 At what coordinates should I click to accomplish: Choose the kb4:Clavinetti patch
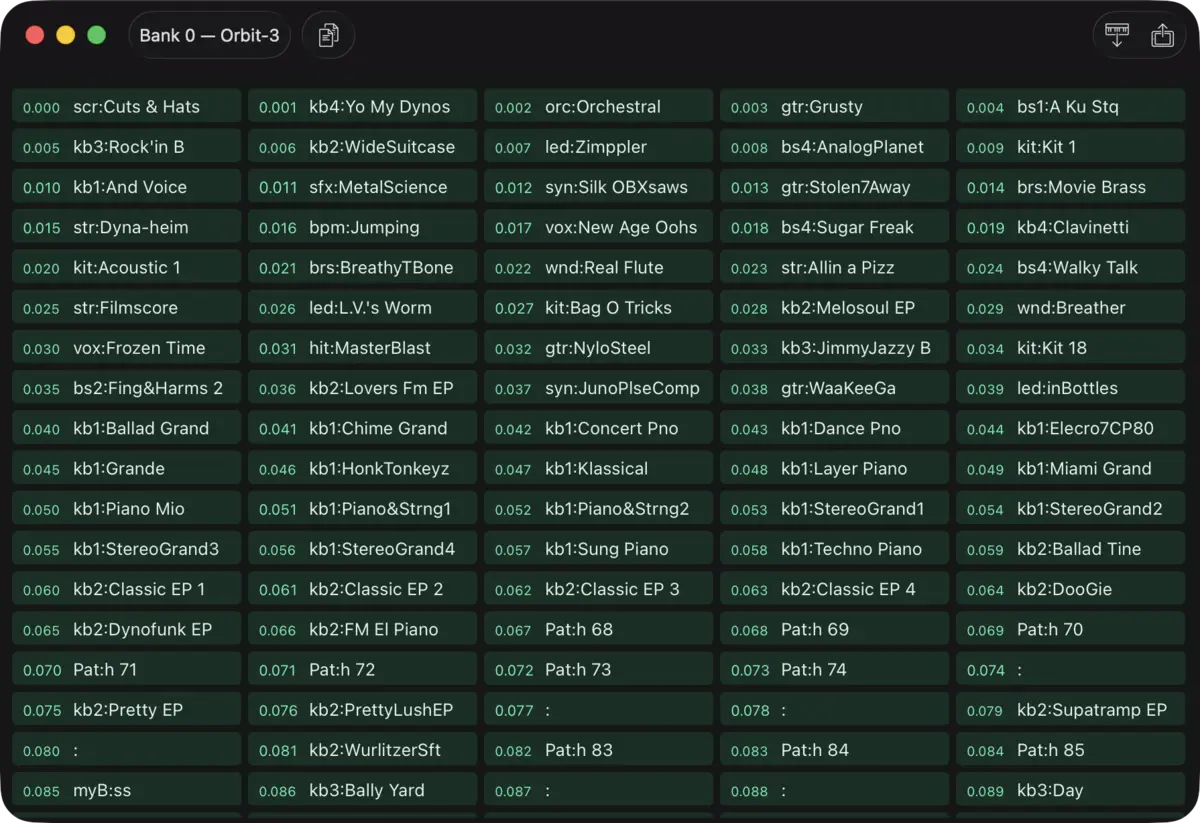pyautogui.click(x=1071, y=227)
